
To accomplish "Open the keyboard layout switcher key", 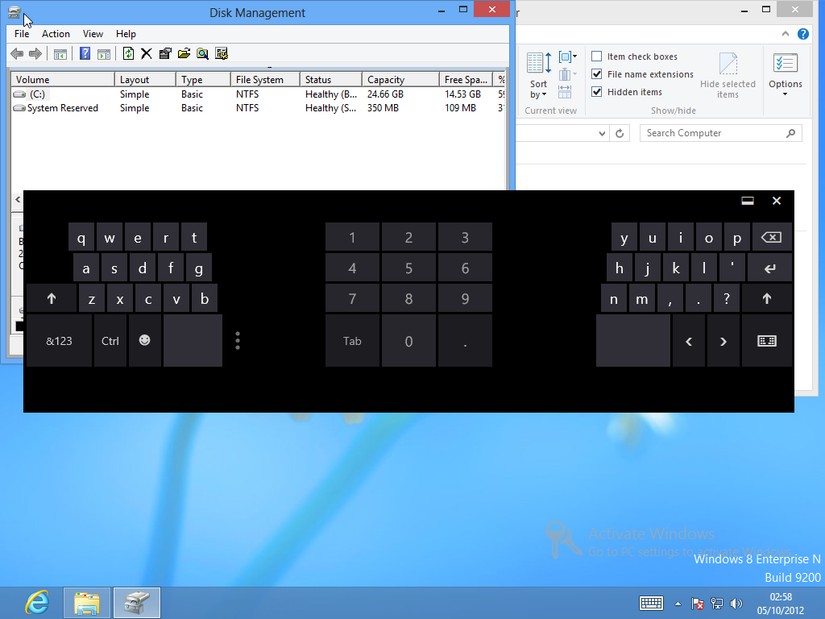I will [767, 341].
